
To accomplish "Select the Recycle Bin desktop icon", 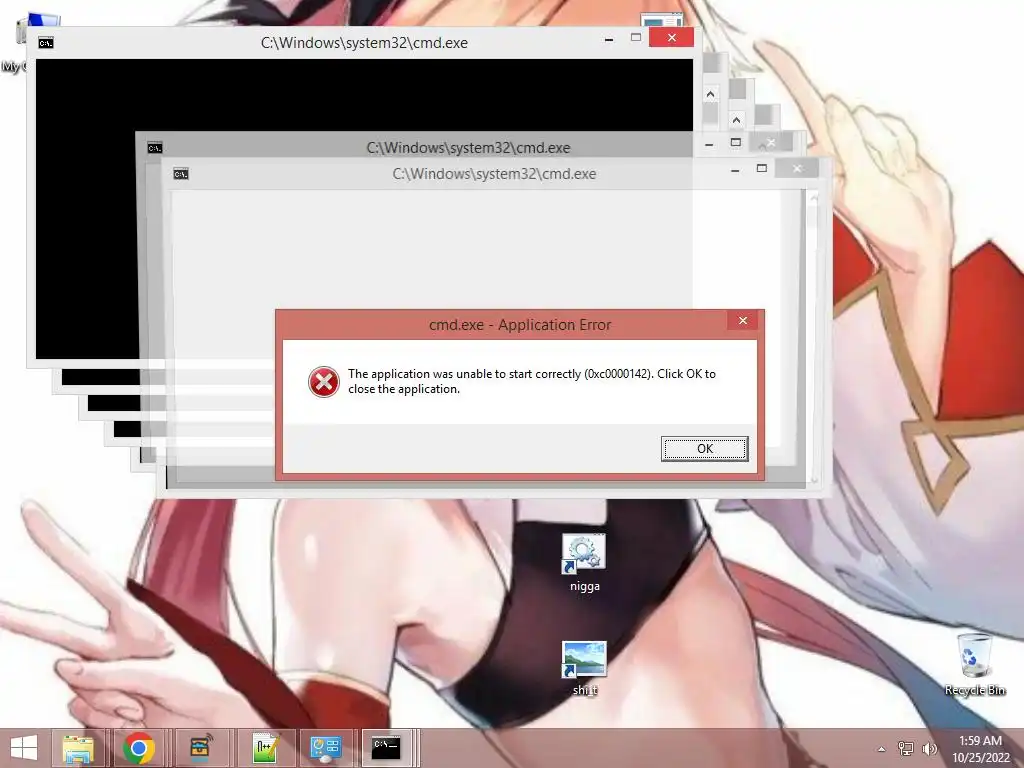I will coord(975,664).
